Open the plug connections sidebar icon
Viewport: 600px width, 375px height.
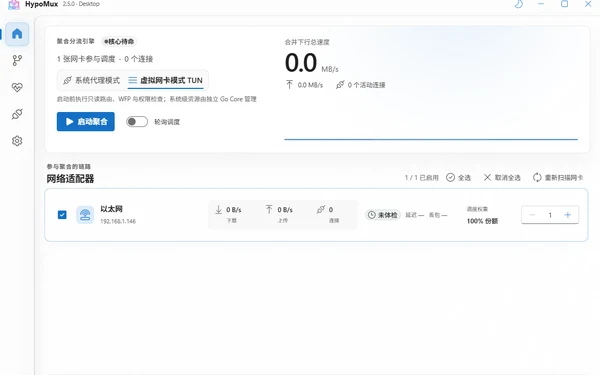click(x=17, y=114)
